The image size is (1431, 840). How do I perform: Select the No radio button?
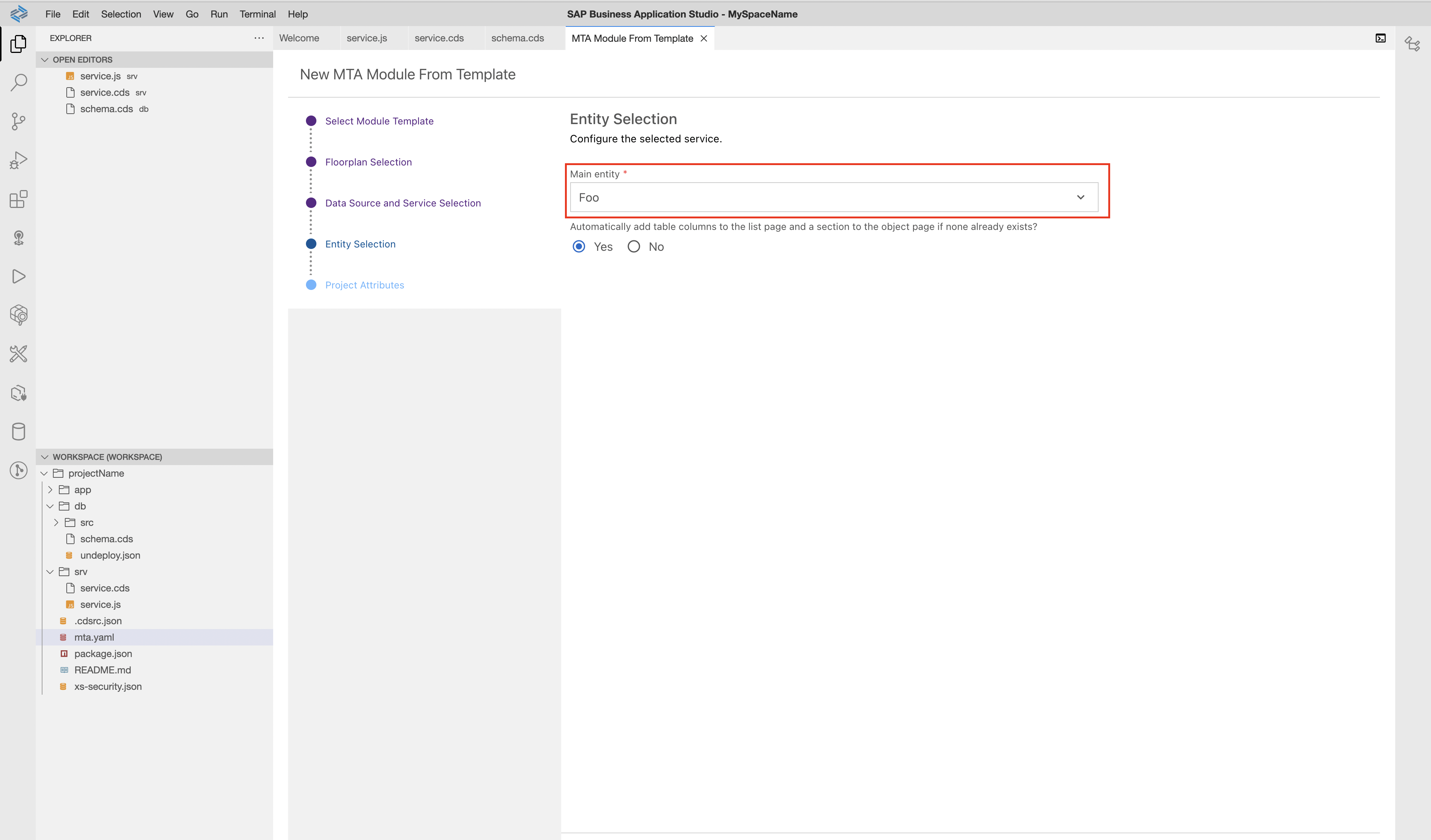pyautogui.click(x=634, y=246)
